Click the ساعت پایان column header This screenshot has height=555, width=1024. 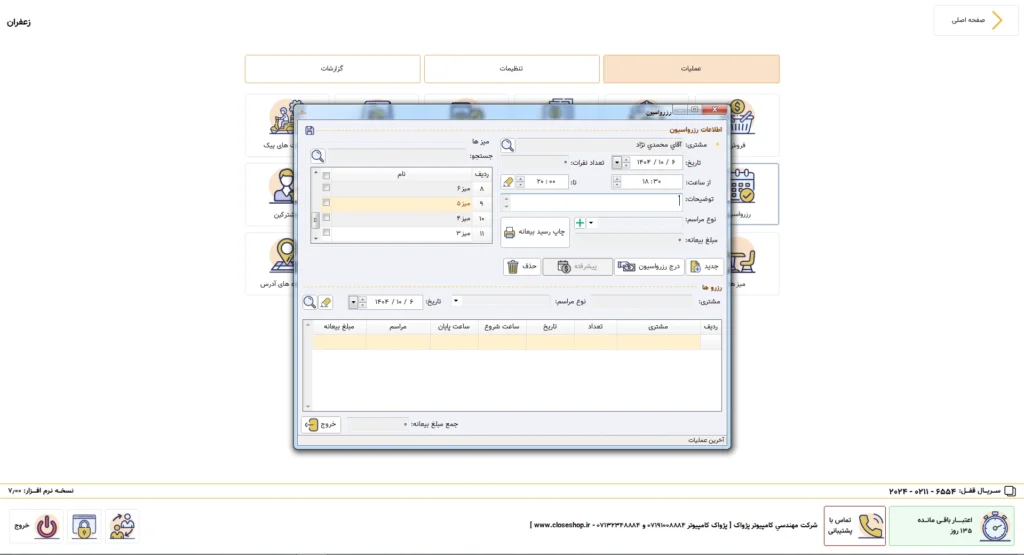454,326
